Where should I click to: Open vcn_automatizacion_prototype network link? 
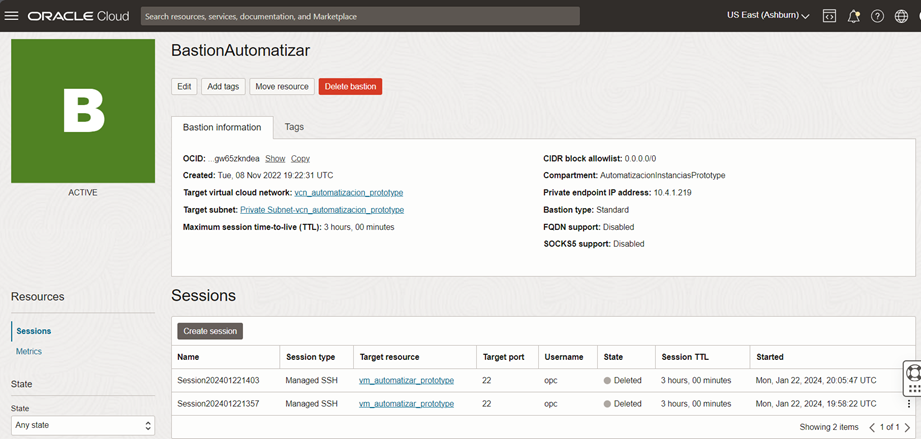[349, 193]
